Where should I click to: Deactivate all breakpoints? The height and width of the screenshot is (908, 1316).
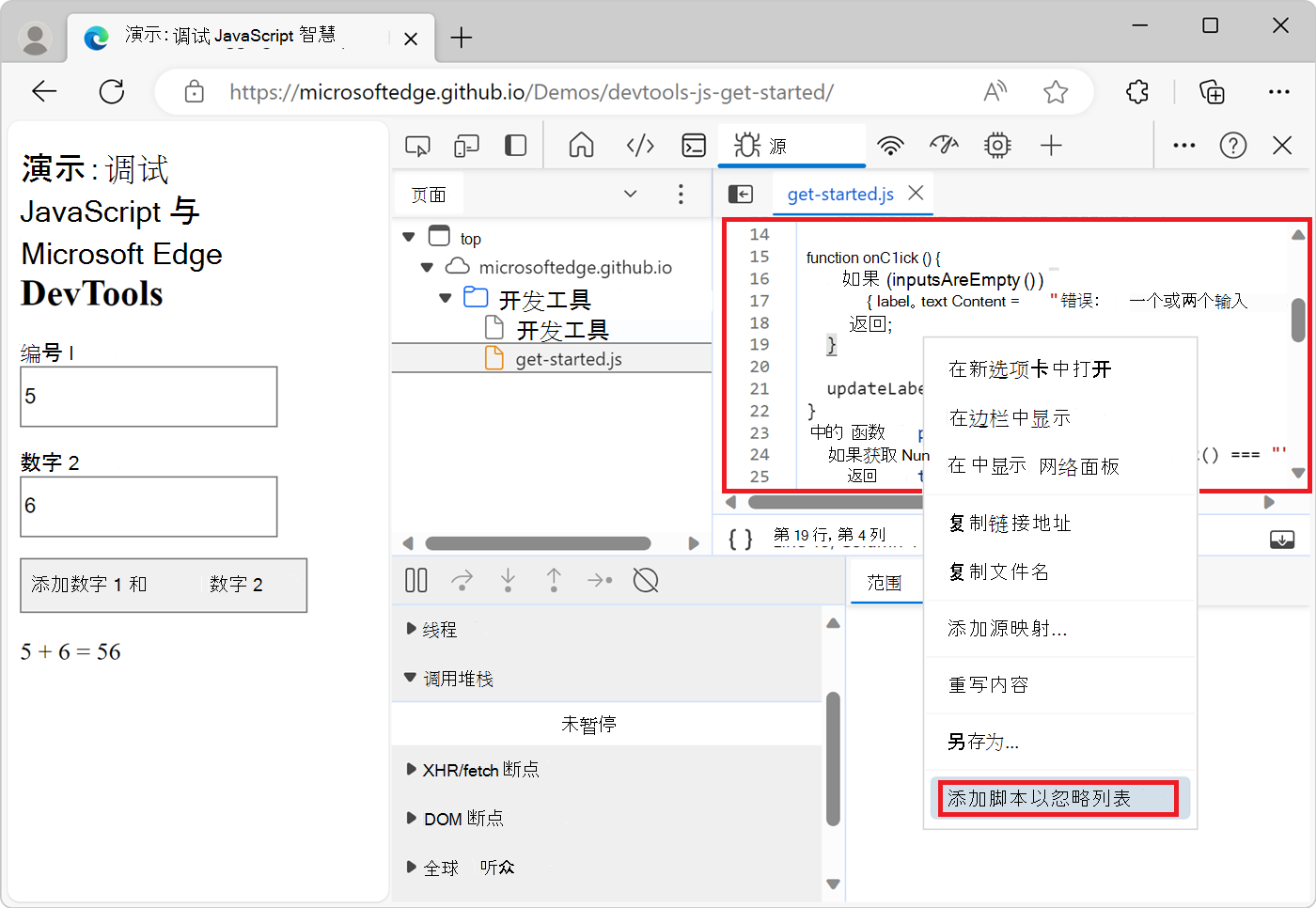point(646,581)
